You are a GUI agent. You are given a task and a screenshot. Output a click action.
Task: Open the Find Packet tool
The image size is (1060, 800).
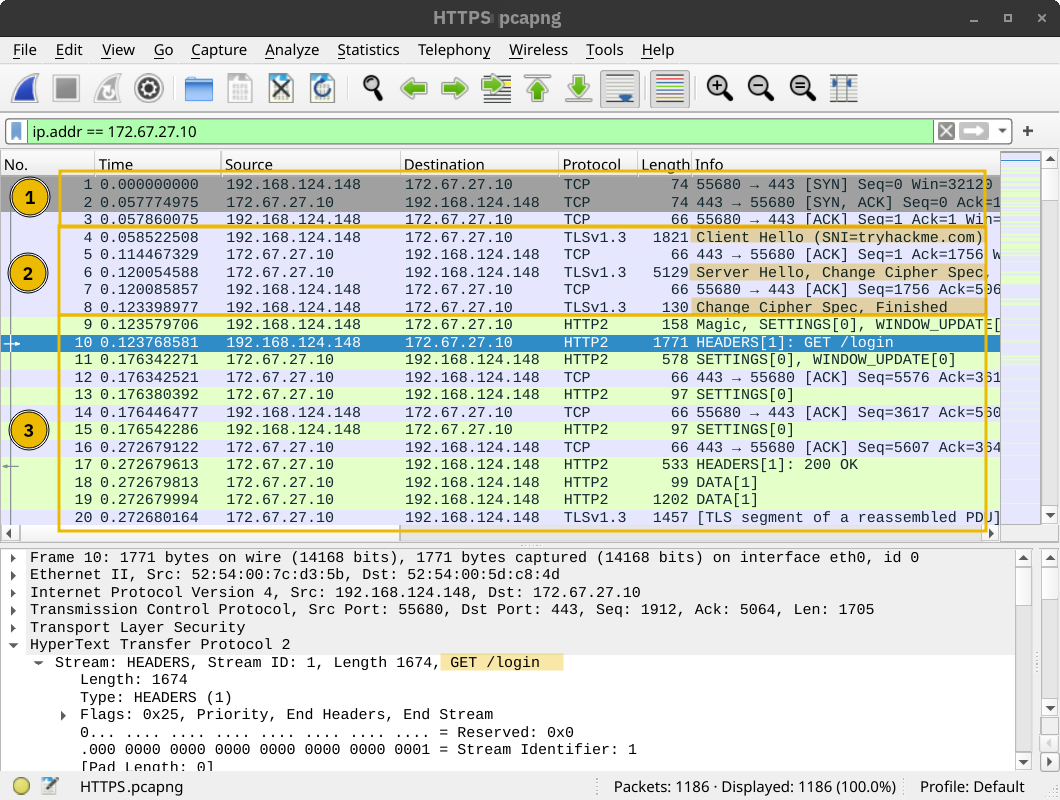pyautogui.click(x=371, y=88)
